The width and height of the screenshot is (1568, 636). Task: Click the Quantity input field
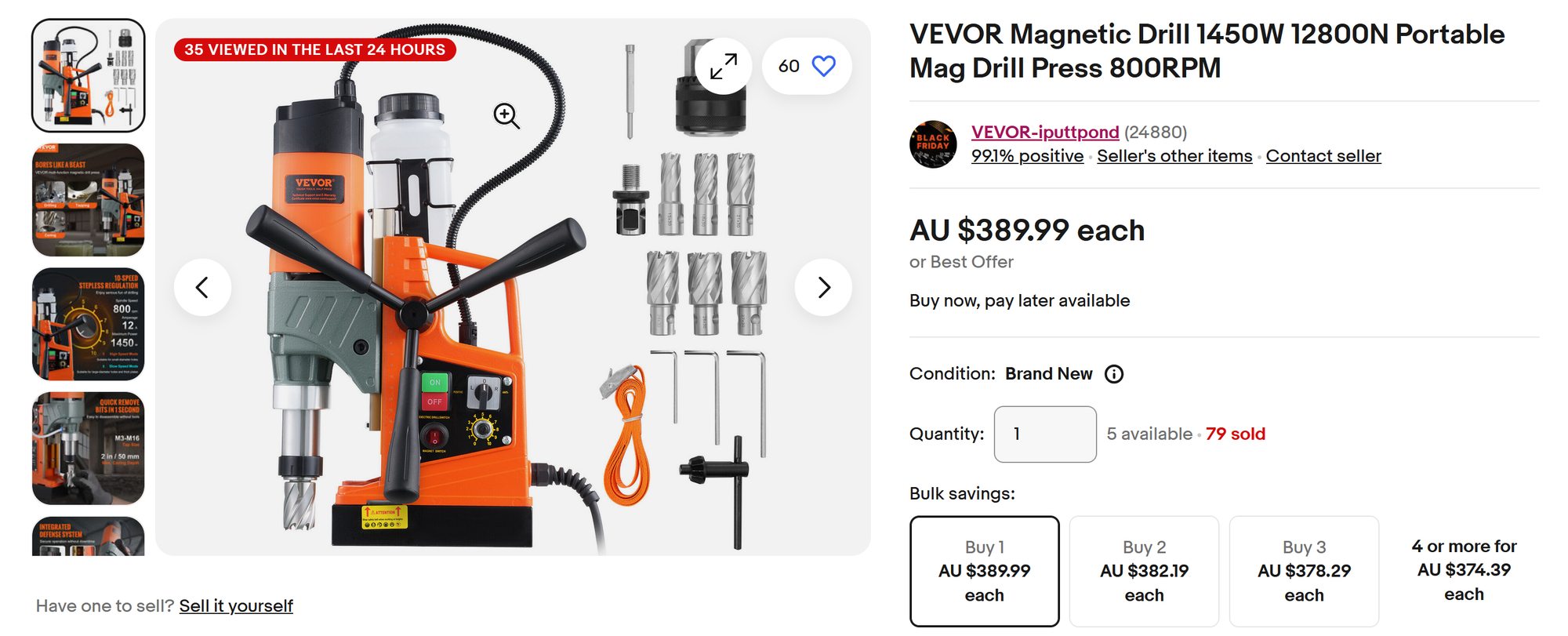(1045, 434)
